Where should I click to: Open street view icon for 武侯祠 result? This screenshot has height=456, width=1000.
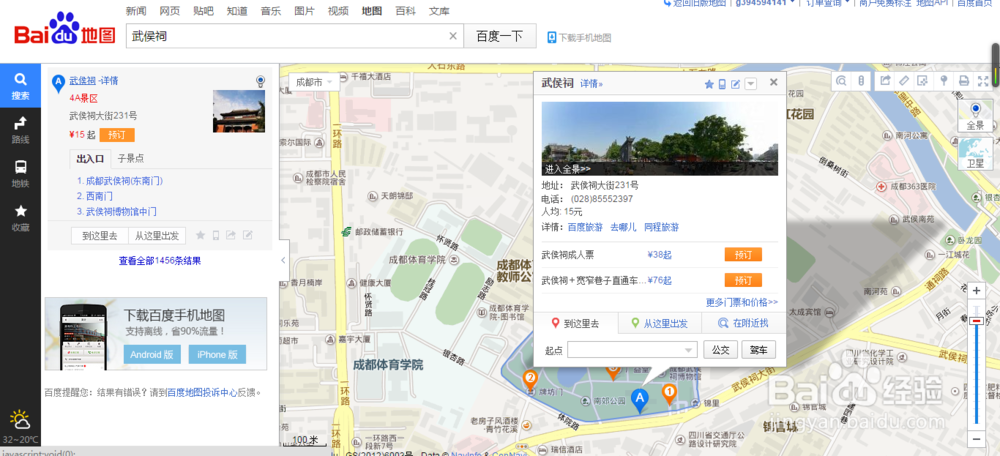(260, 81)
